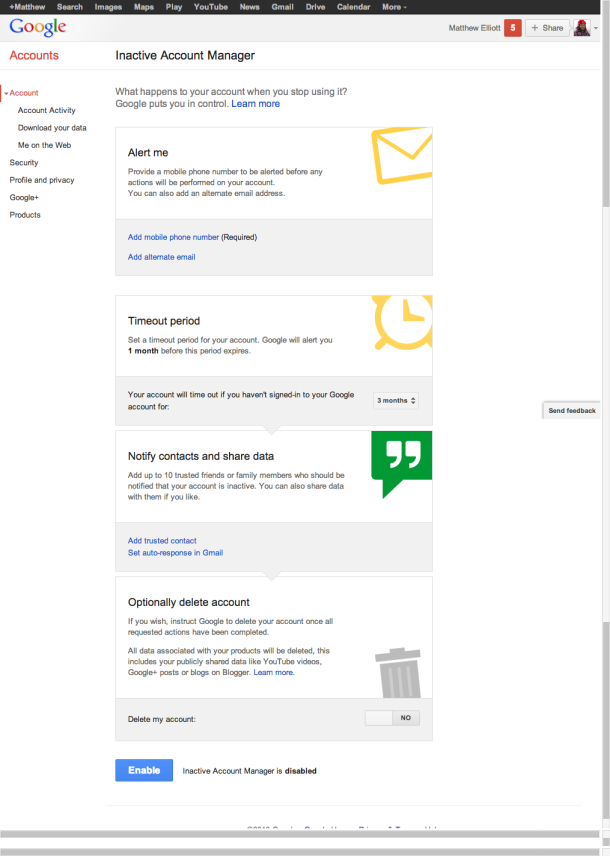Click Add trusted contact link
The width and height of the screenshot is (610, 856).
coord(162,541)
